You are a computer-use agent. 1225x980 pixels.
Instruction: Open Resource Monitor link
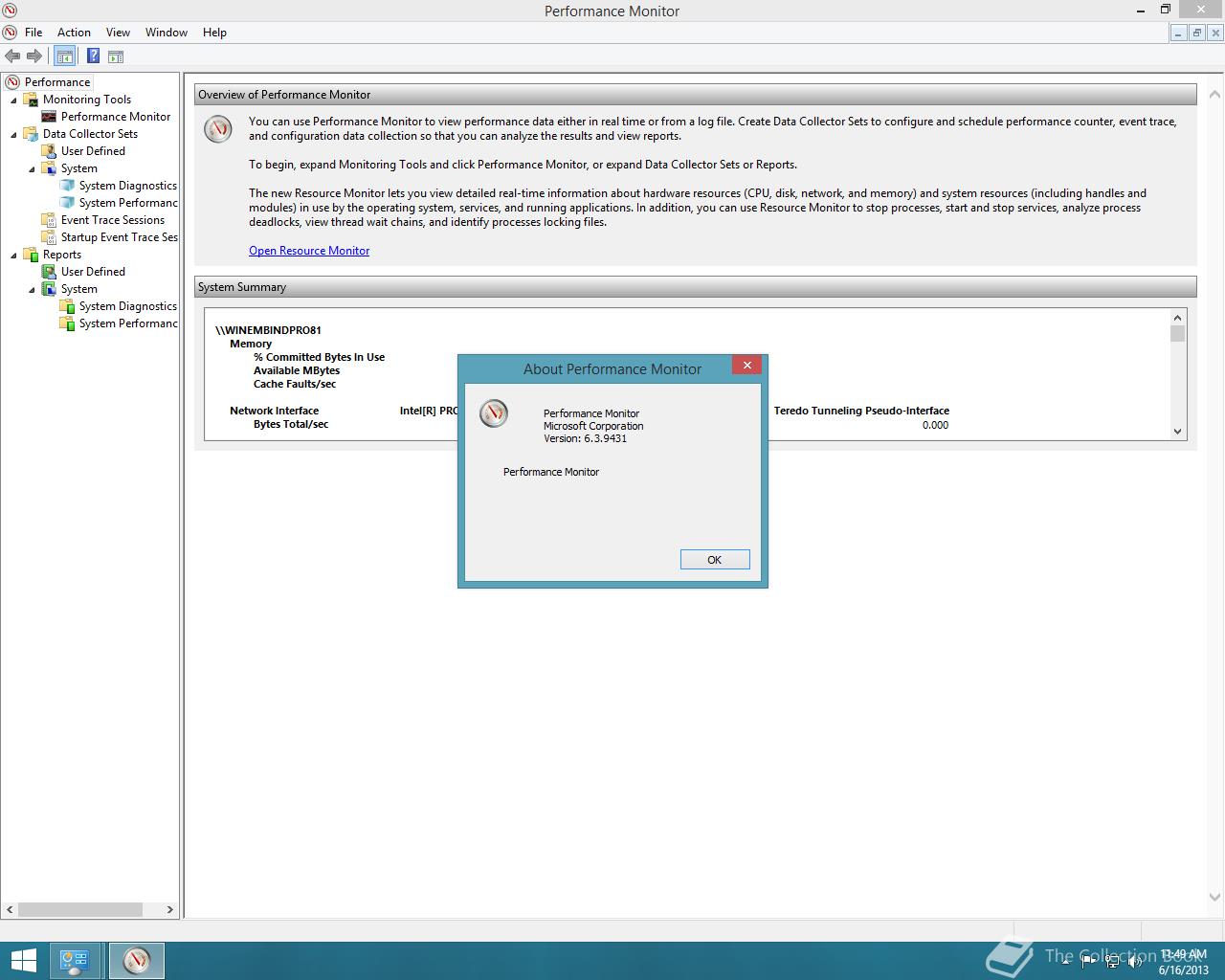point(309,251)
